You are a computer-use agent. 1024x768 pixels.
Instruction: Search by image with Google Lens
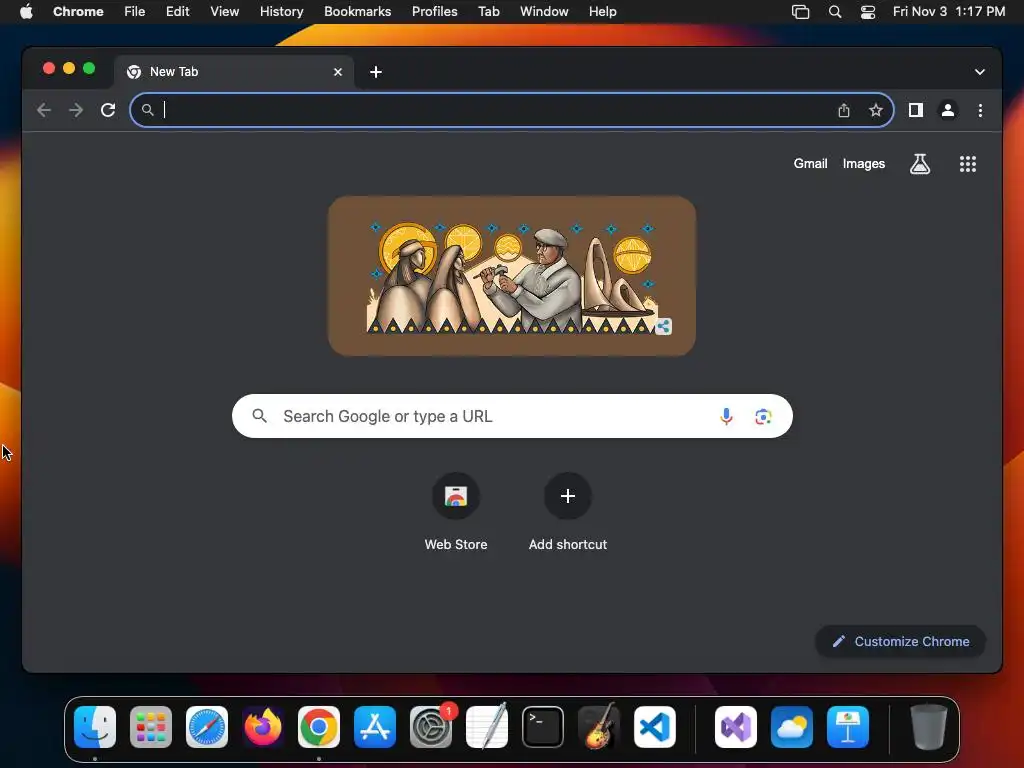tap(763, 416)
